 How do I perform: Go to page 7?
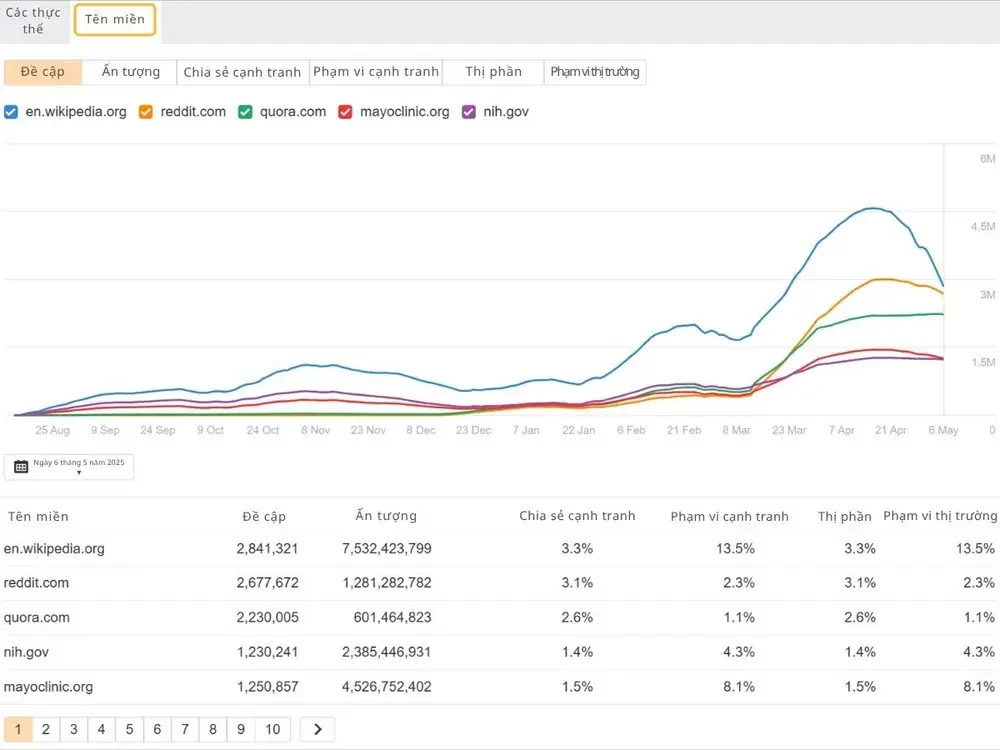[185, 729]
